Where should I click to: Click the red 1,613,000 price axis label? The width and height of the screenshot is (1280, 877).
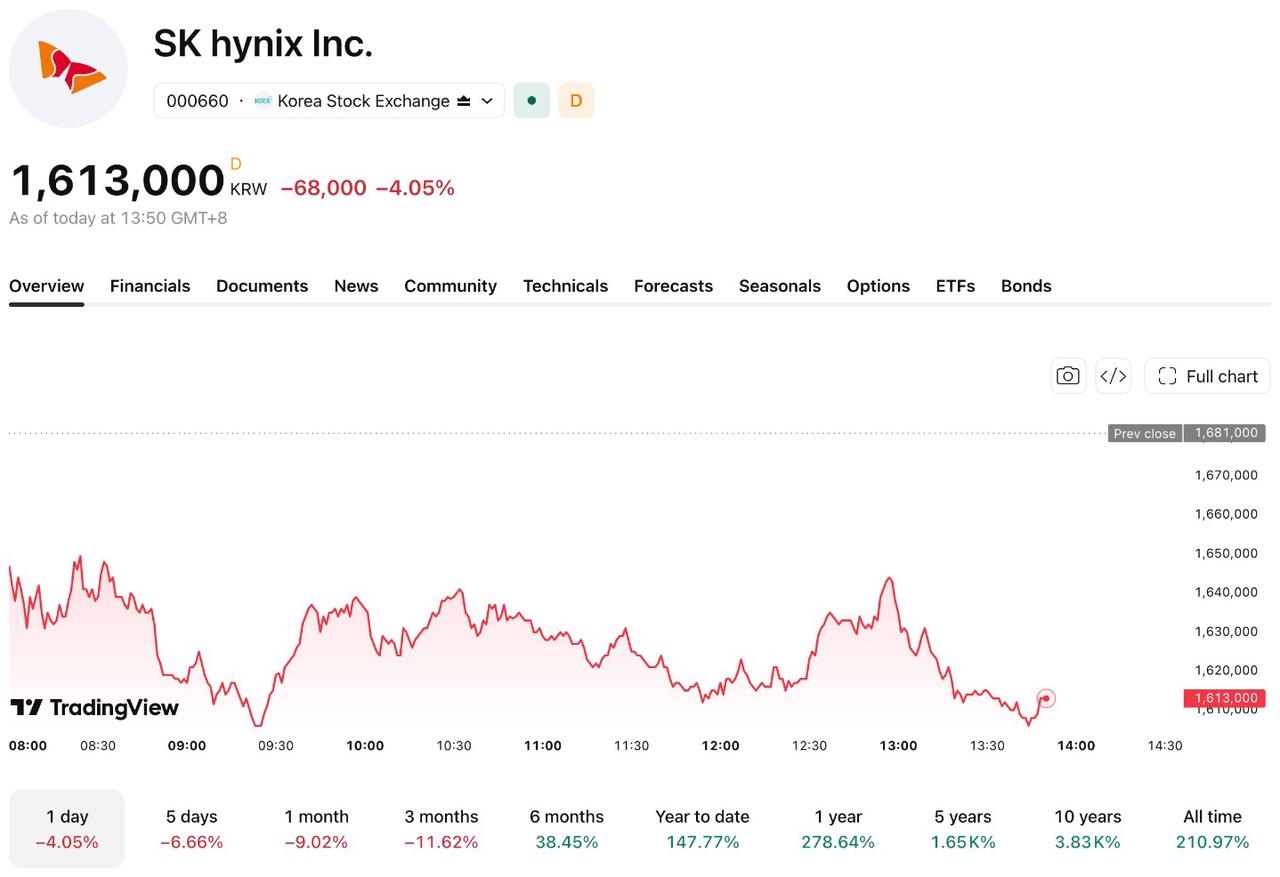1225,698
